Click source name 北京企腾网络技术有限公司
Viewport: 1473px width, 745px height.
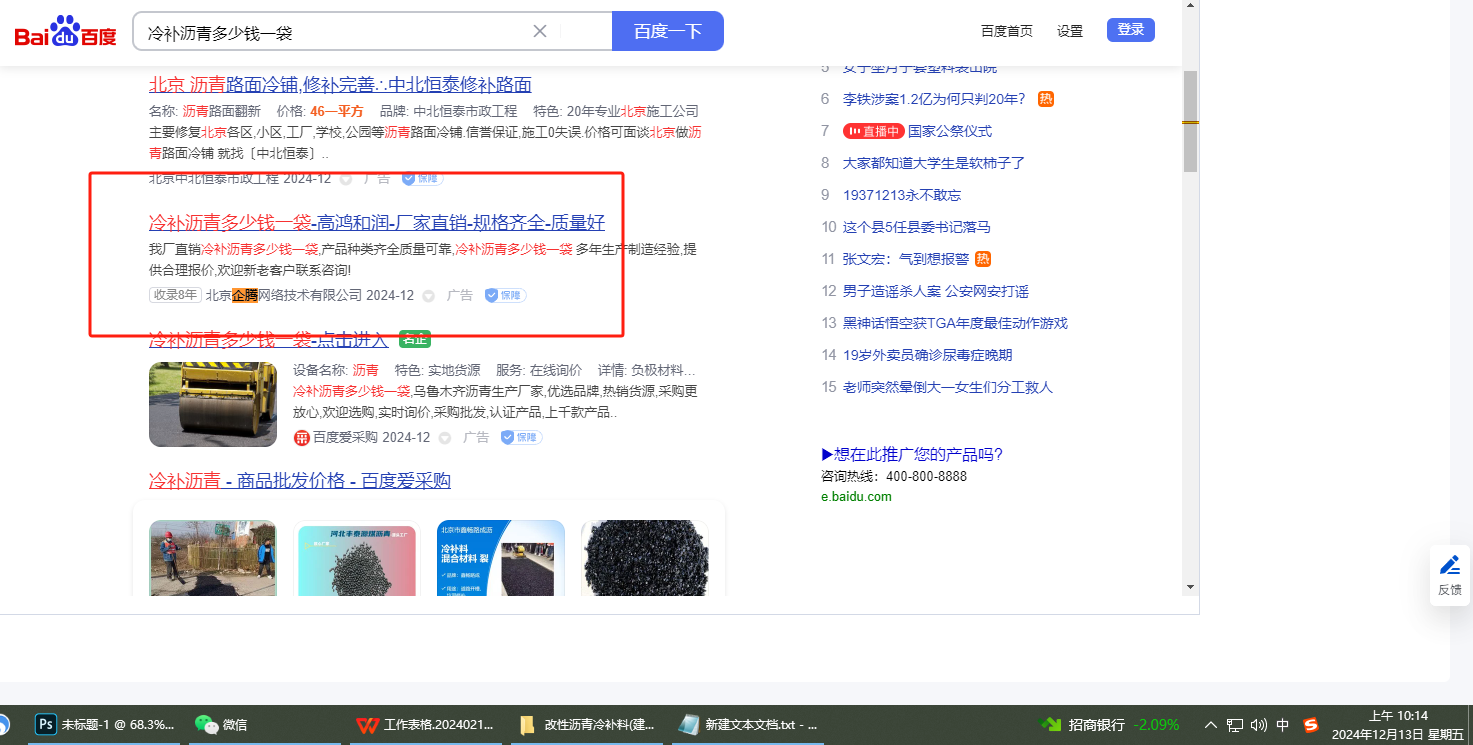click(x=284, y=295)
